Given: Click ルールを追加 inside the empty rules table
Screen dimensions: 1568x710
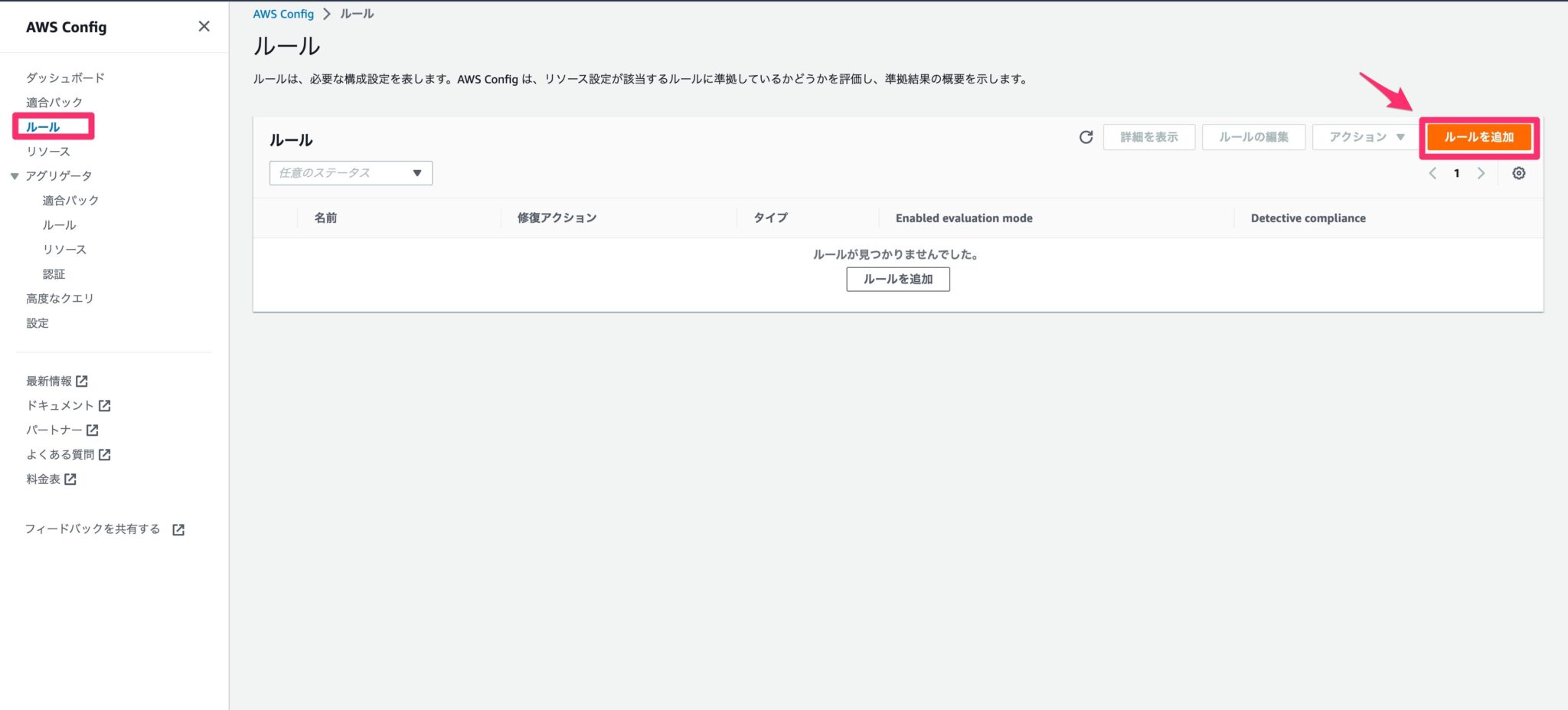Looking at the screenshot, I should point(897,279).
